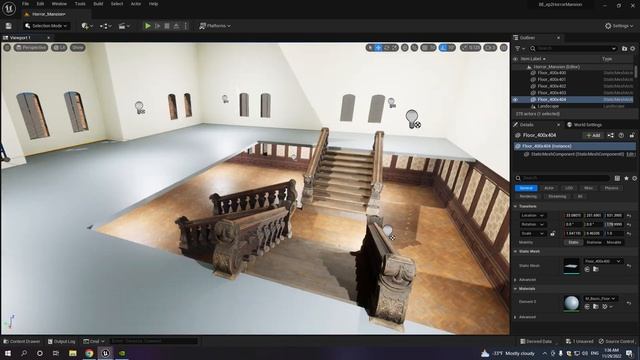Open the Edit menu

[40, 4]
